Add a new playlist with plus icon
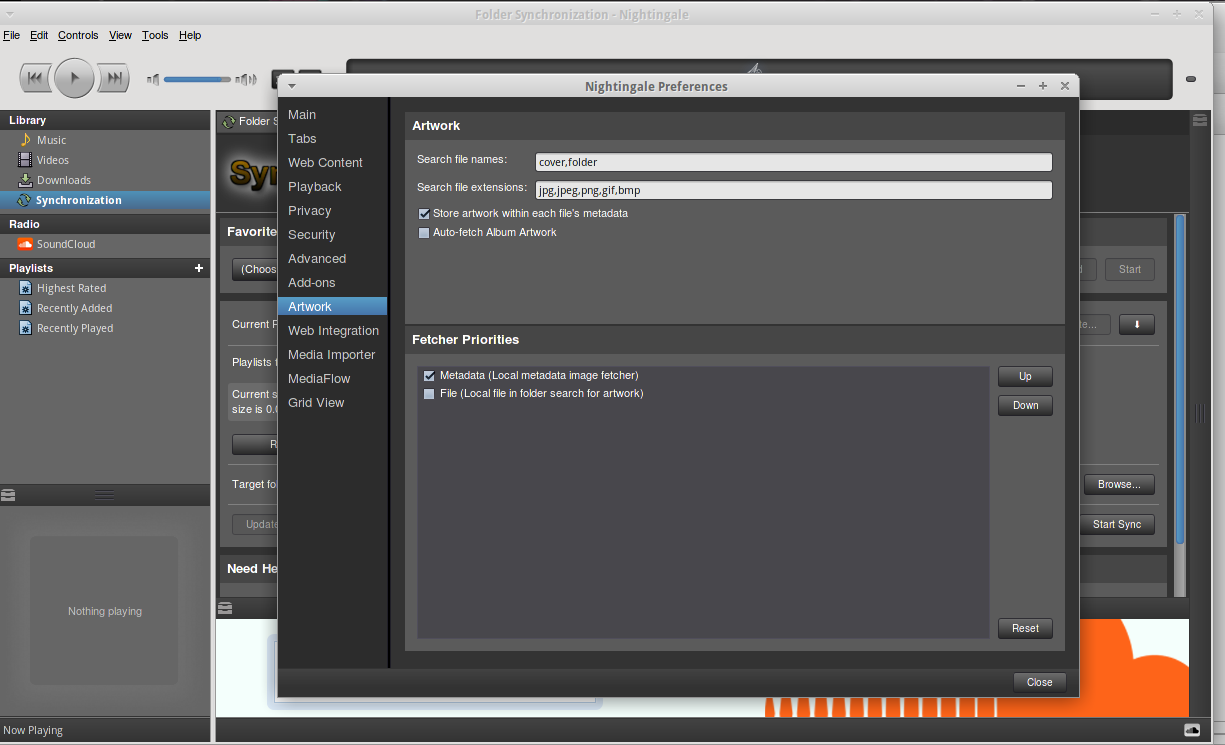 coord(199,268)
